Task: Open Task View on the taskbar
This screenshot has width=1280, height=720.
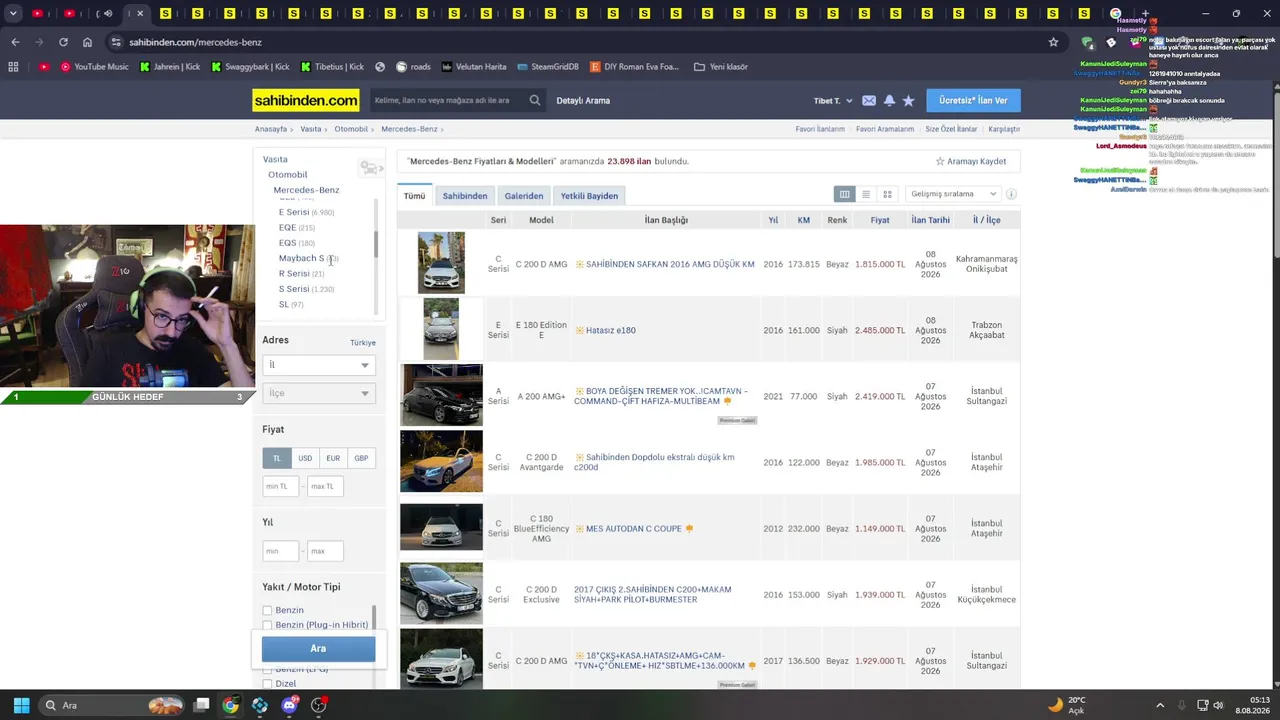Action: [x=201, y=705]
